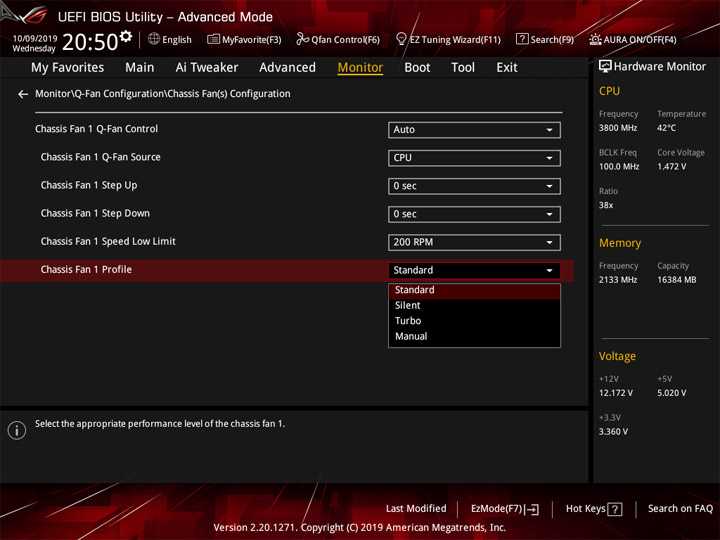Click memory frequency value 2133 MHz
Image resolution: width=720 pixels, height=540 pixels.
pos(618,280)
